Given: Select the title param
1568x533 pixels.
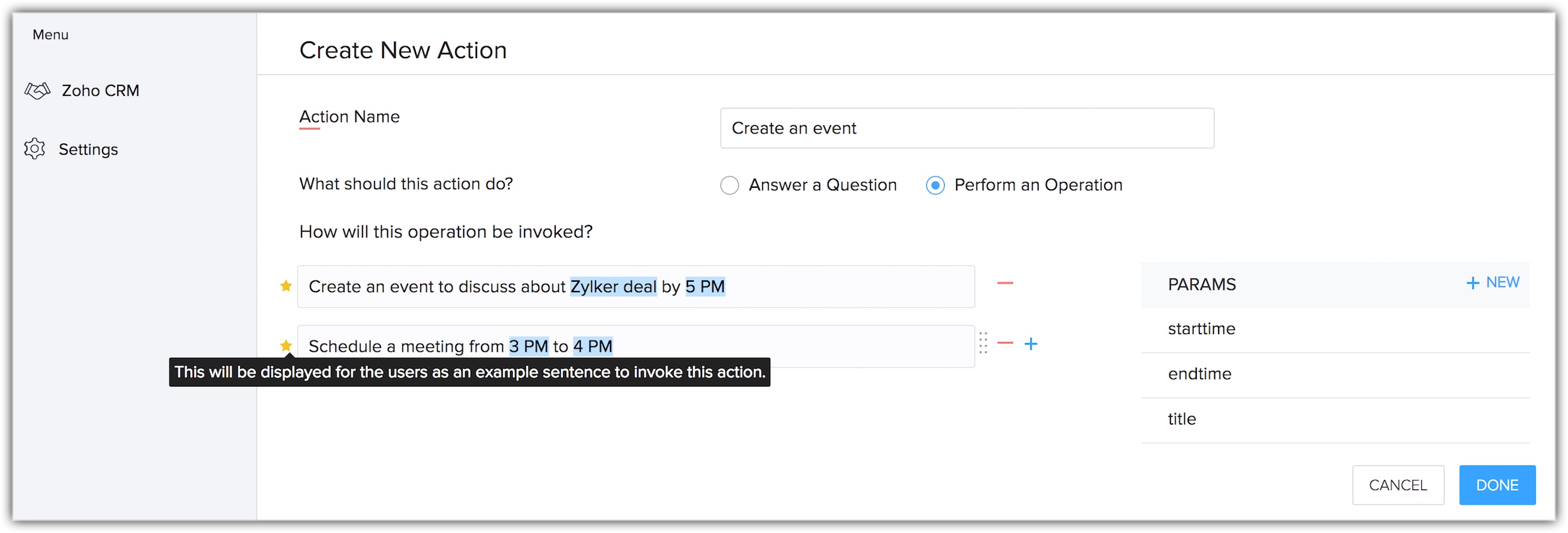Looking at the screenshot, I should (1182, 419).
